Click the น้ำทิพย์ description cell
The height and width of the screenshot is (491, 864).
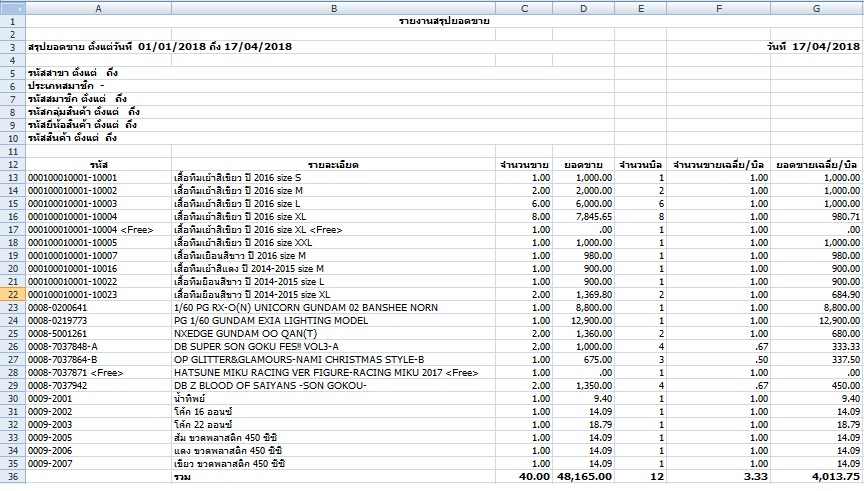pyautogui.click(x=333, y=398)
